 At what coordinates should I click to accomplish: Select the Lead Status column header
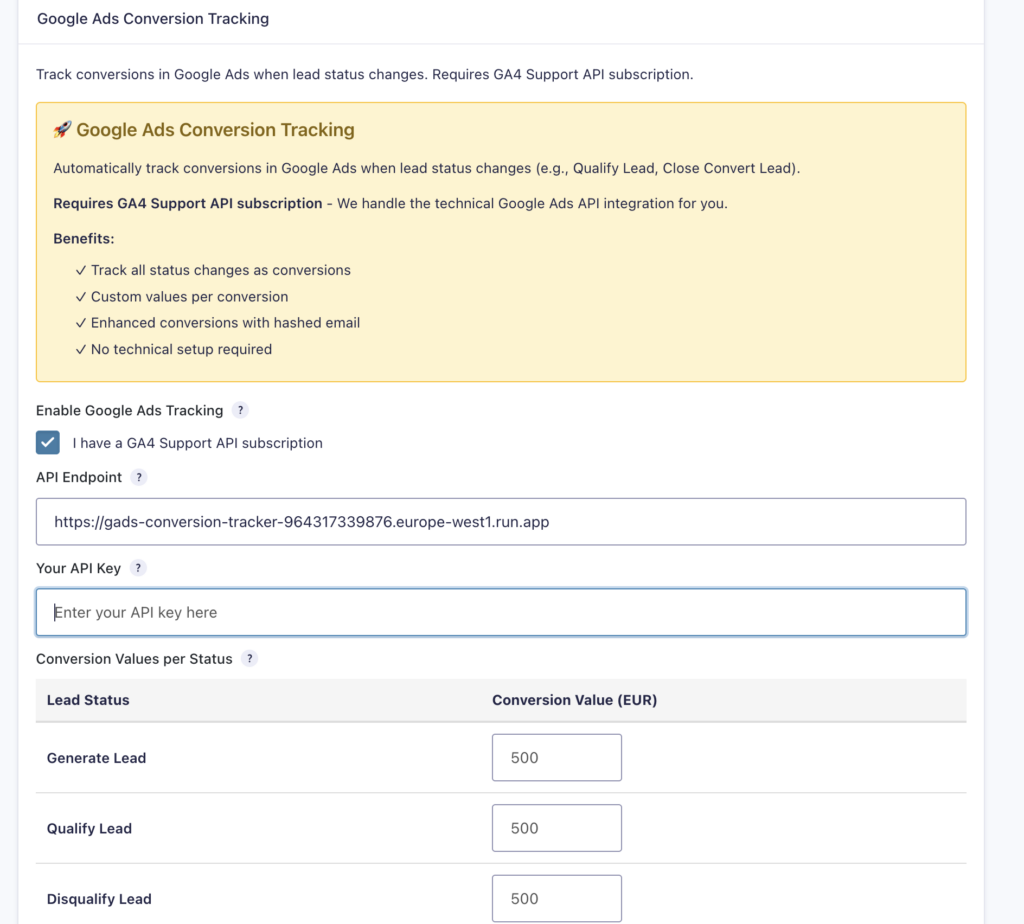pos(88,700)
